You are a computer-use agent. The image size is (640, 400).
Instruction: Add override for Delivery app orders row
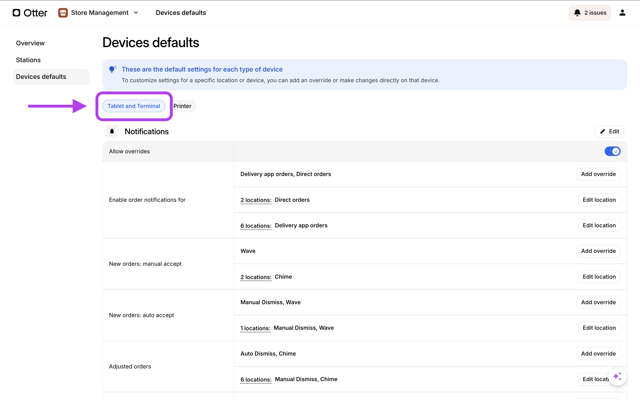(x=598, y=174)
